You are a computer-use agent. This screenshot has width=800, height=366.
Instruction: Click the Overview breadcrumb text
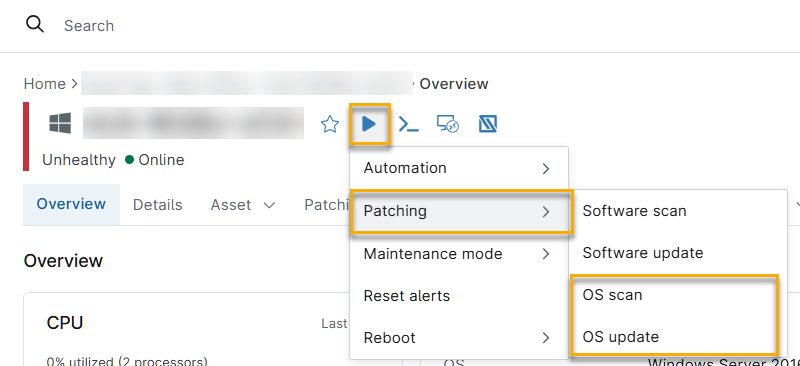point(454,84)
